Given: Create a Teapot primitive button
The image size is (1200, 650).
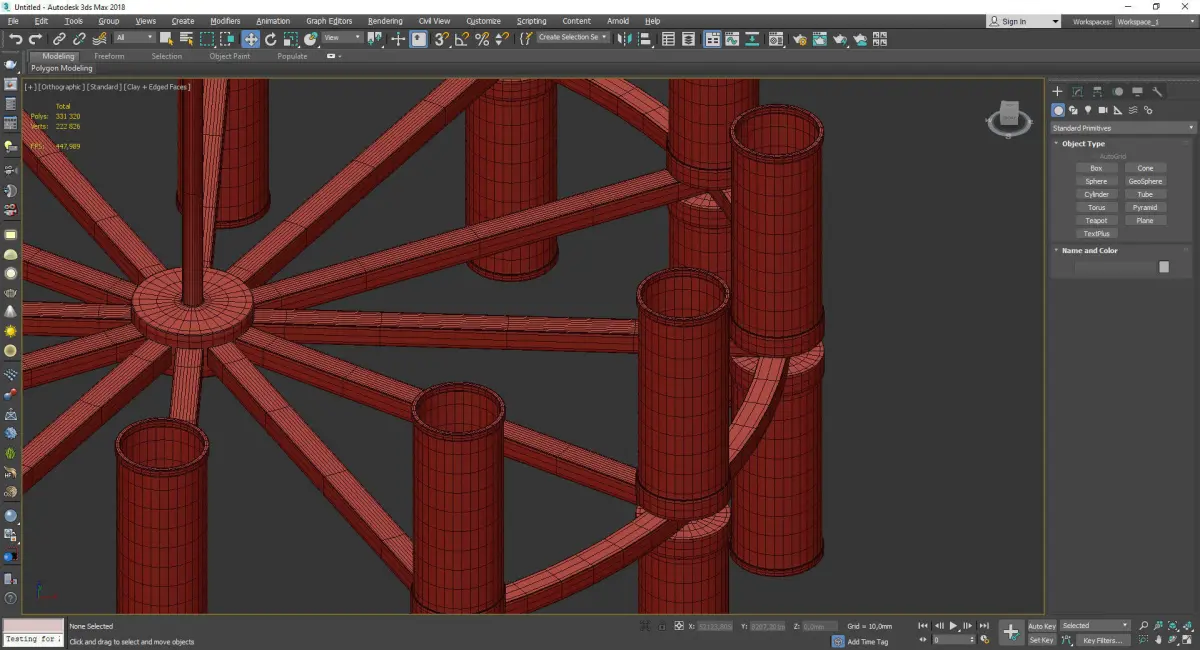Looking at the screenshot, I should point(1096,221).
